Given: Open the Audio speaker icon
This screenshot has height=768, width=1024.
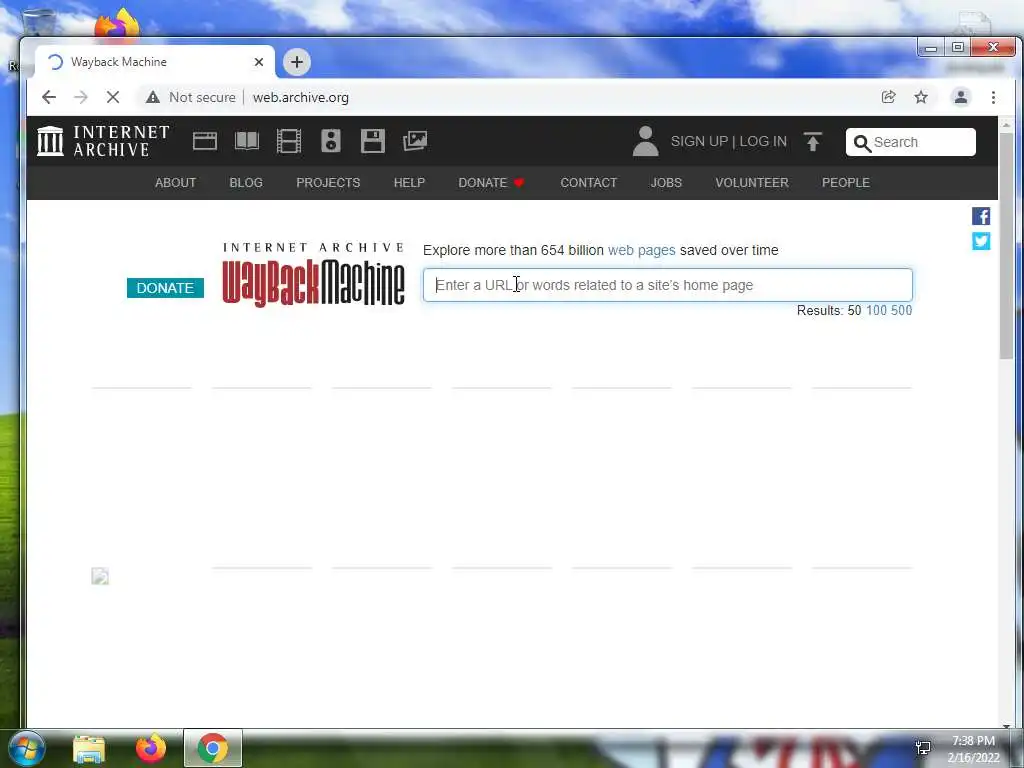Looking at the screenshot, I should tap(331, 141).
